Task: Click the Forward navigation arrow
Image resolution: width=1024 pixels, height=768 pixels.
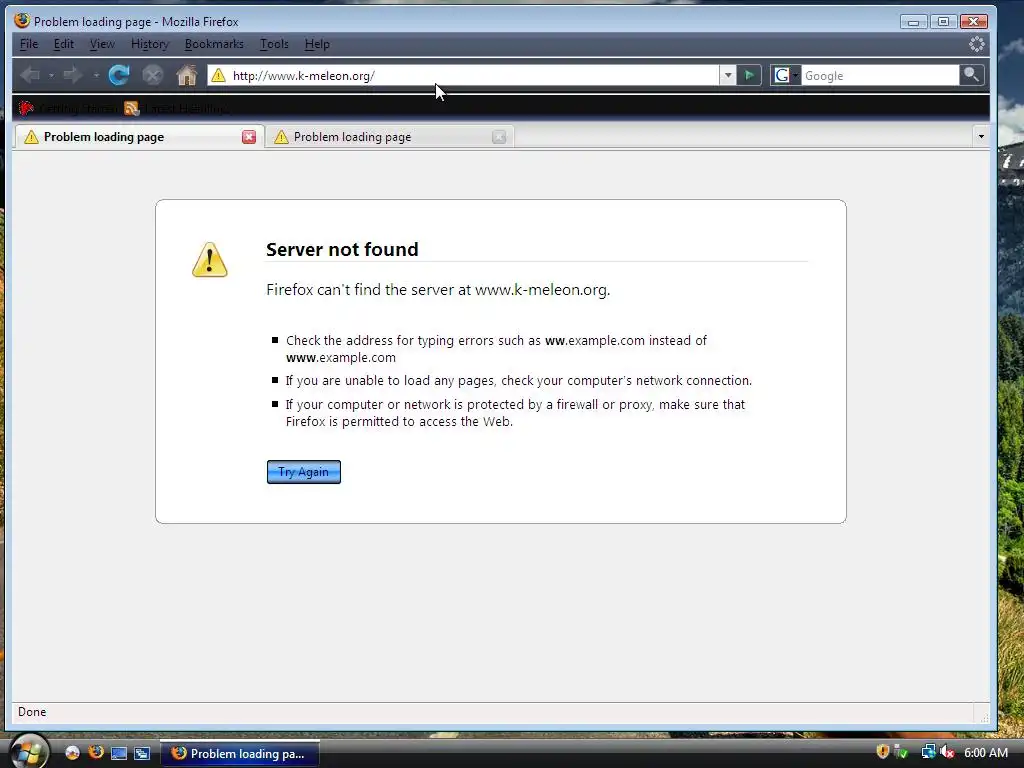Action: coord(72,76)
